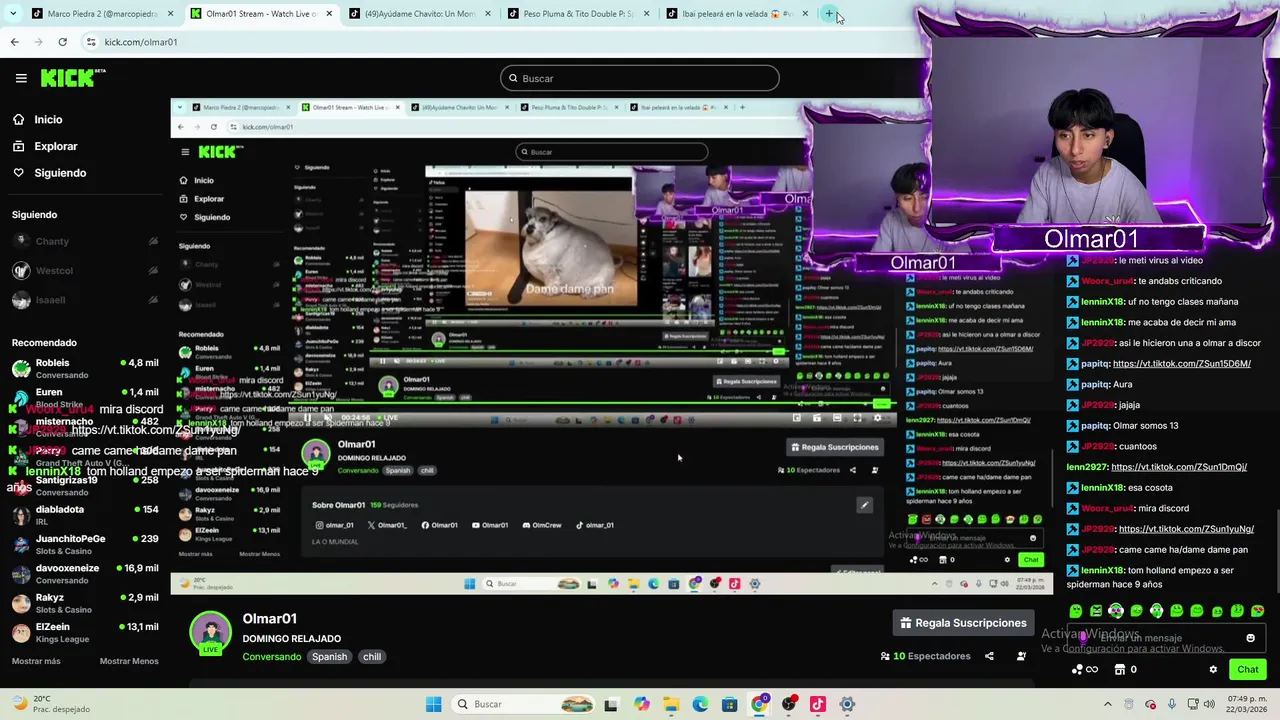Reload the page with refresh icon
The height and width of the screenshot is (720, 1280).
pyautogui.click(x=62, y=42)
